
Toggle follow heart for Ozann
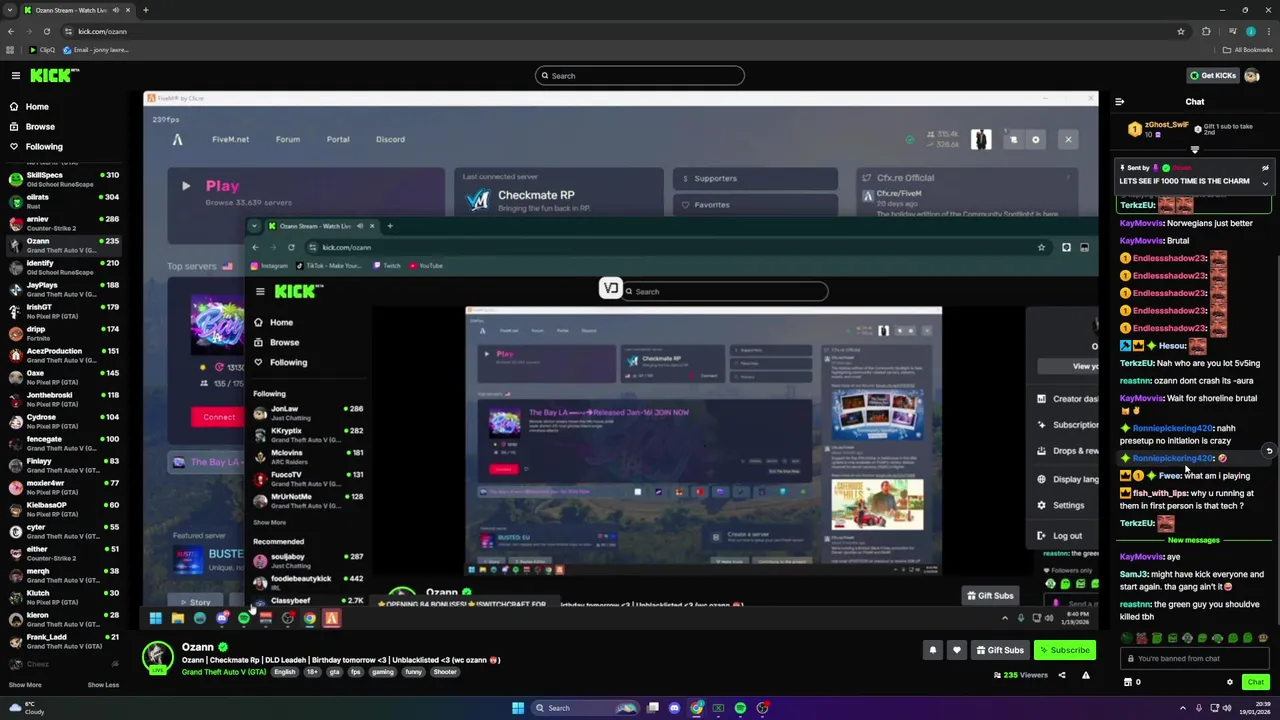coord(956,650)
